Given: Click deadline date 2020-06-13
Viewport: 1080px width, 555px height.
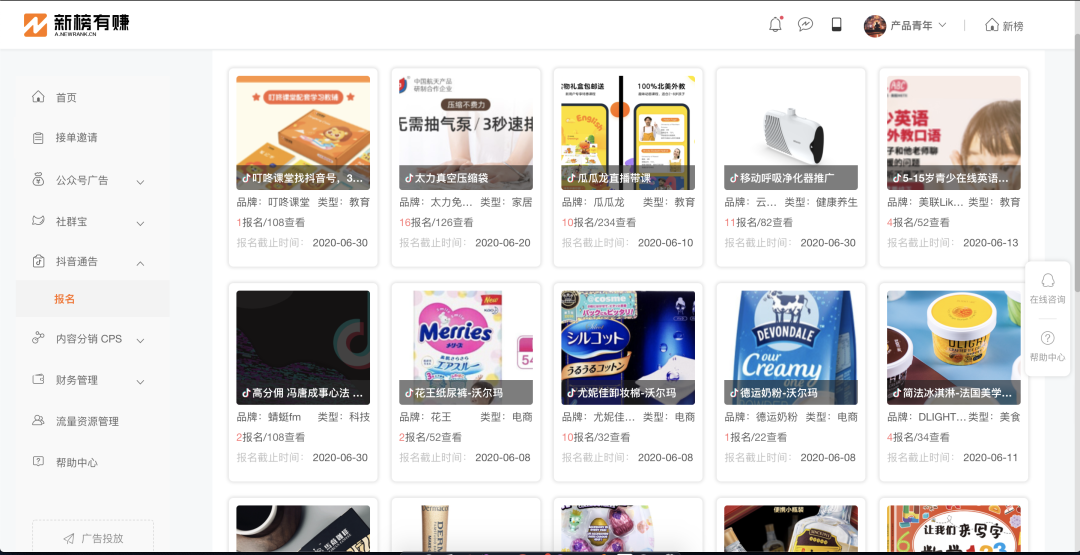Looking at the screenshot, I should (990, 242).
